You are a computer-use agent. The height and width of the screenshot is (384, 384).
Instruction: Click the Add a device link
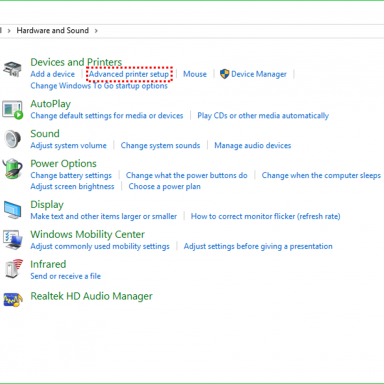coord(53,74)
